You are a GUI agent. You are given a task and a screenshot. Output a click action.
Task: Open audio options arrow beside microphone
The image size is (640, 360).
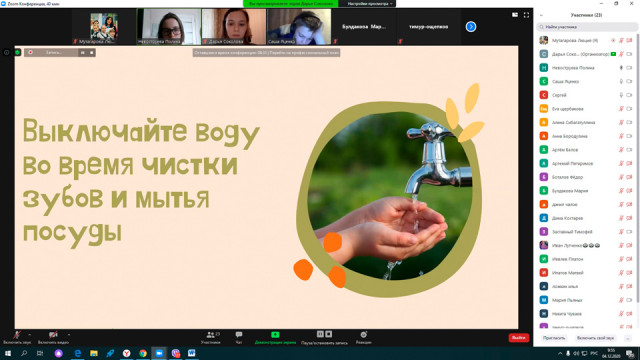[x=29, y=335]
